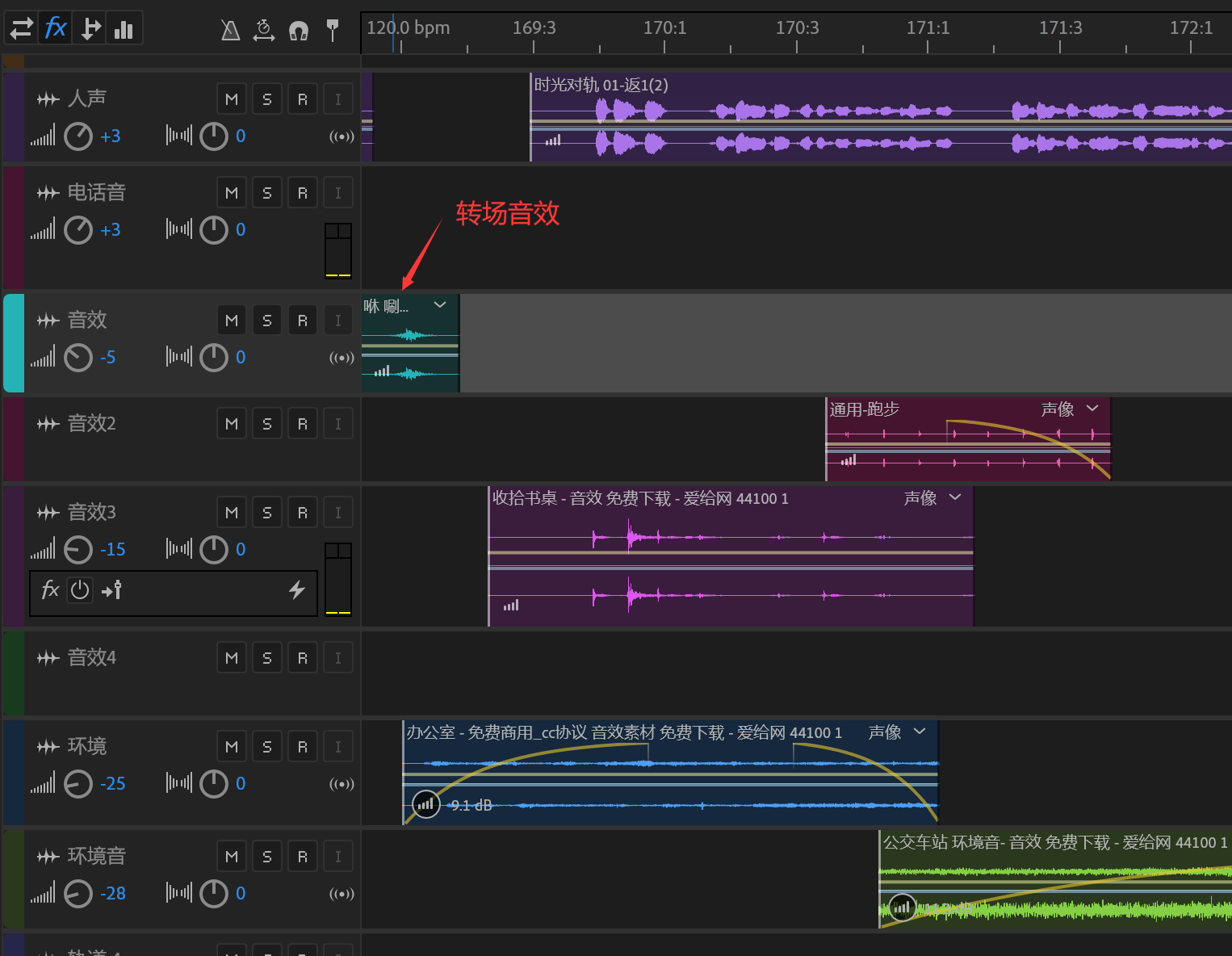Click volume icon on 公交车站 clip
This screenshot has height=956, width=1232.
(903, 908)
